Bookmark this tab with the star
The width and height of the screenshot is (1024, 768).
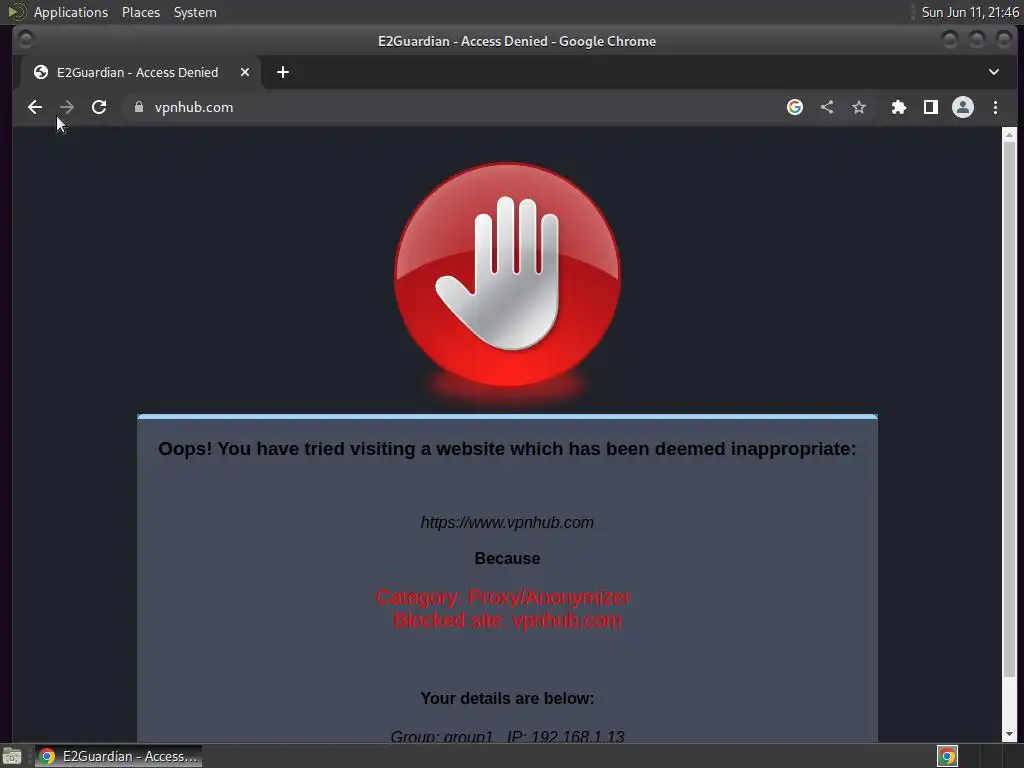[859, 107]
